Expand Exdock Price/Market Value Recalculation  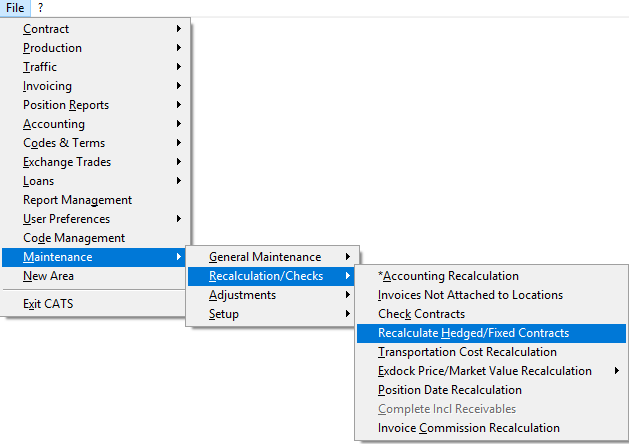point(491,371)
